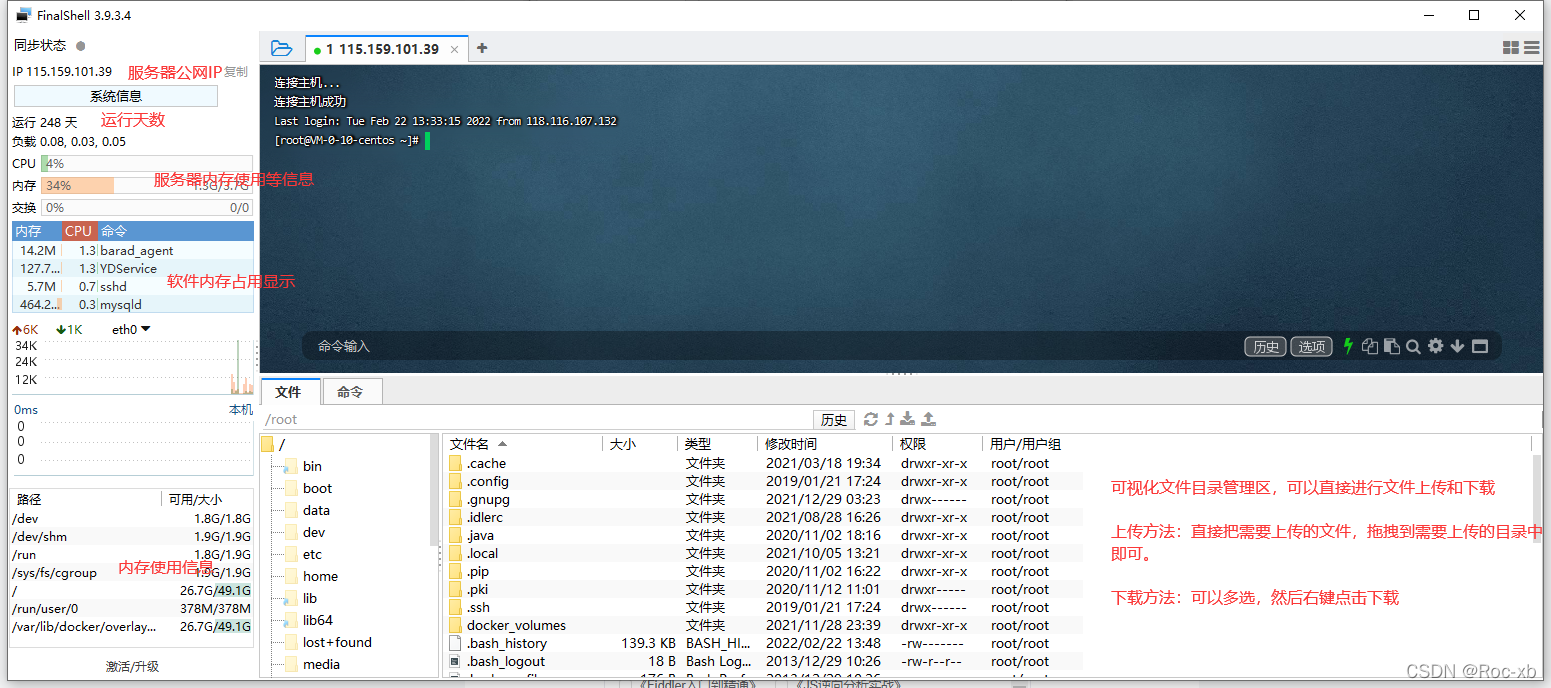Sort by 文件名 column header

click(523, 444)
